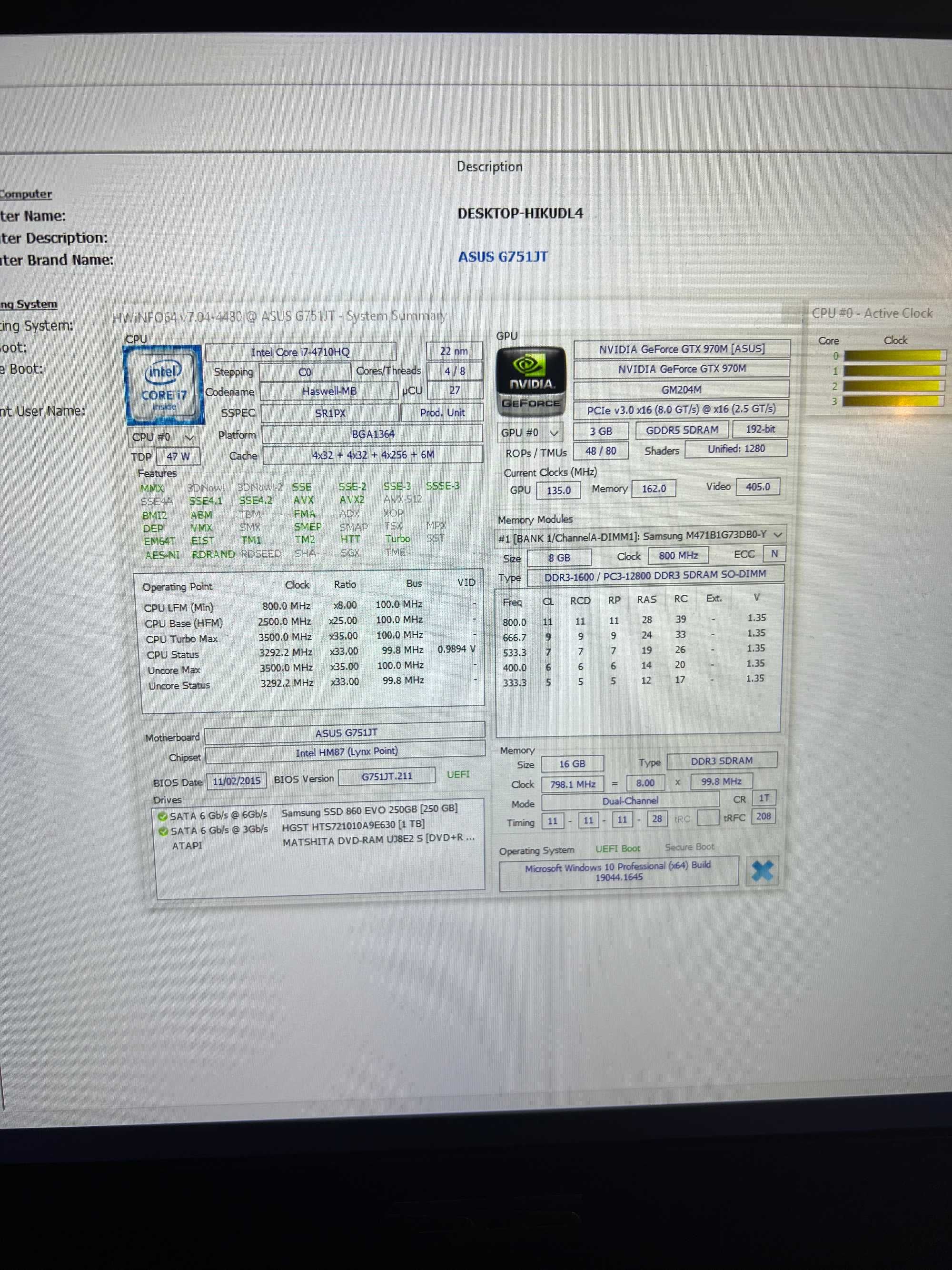
Task: Click the GDDR5 SDRAM field
Action: pos(682,430)
